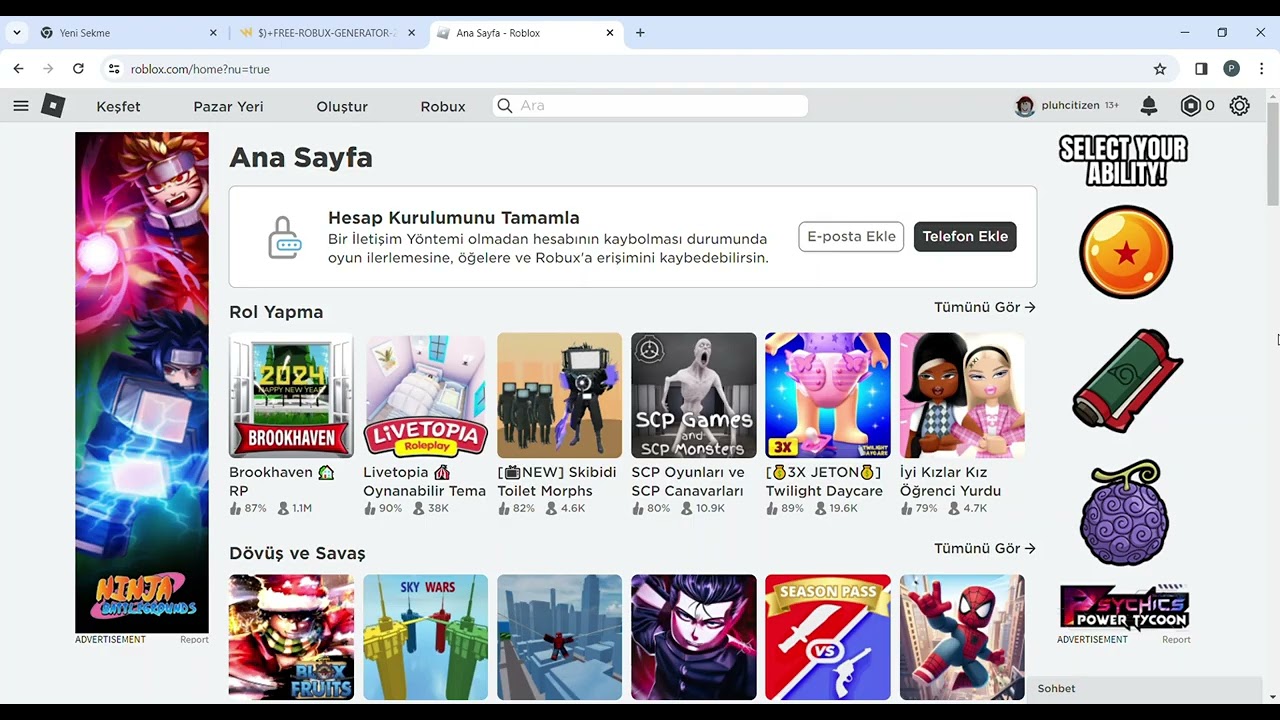Open the tab search dropdown arrow
This screenshot has height=720, width=1280.
pyautogui.click(x=16, y=33)
